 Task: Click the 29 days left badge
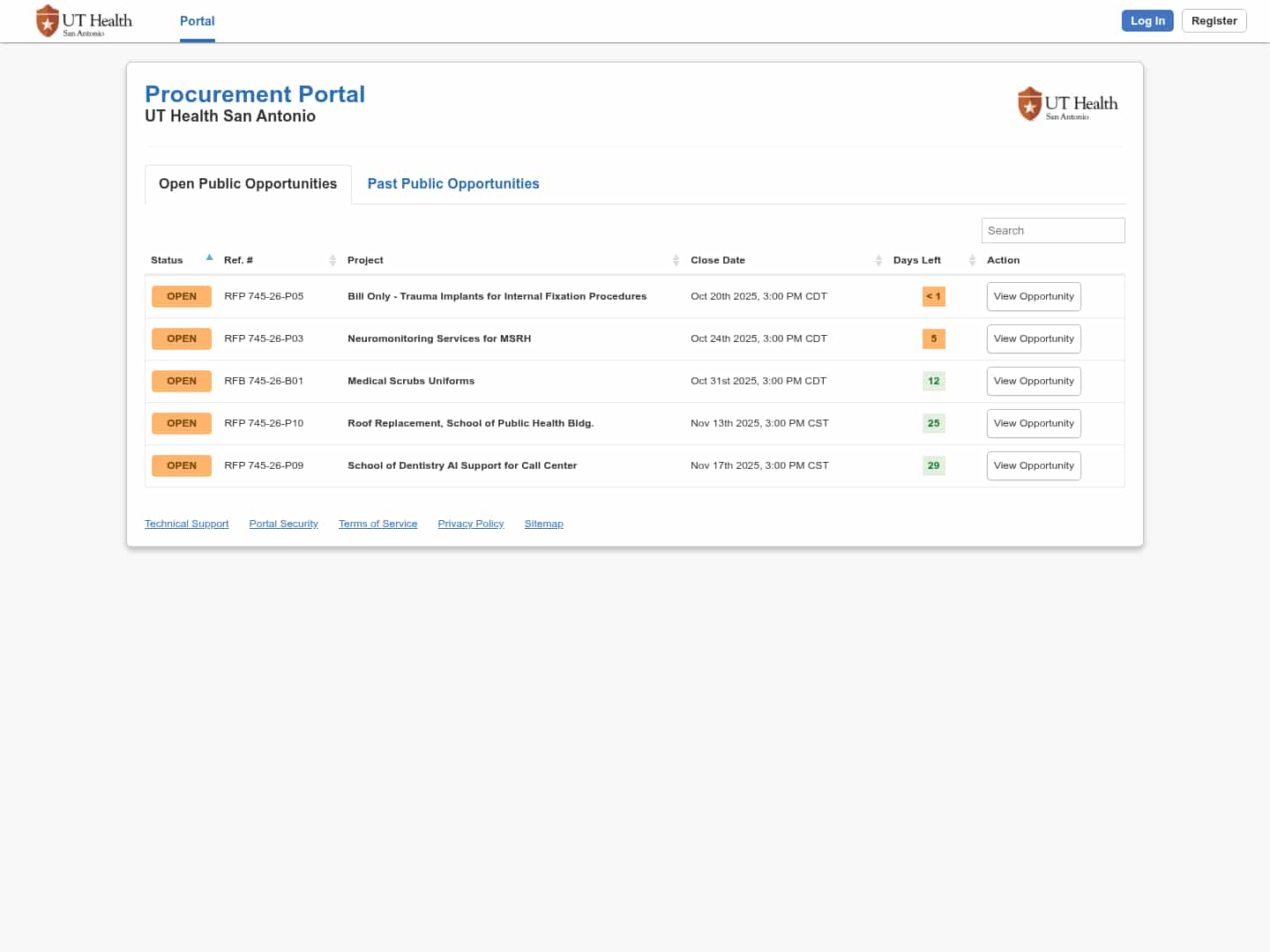click(x=933, y=465)
